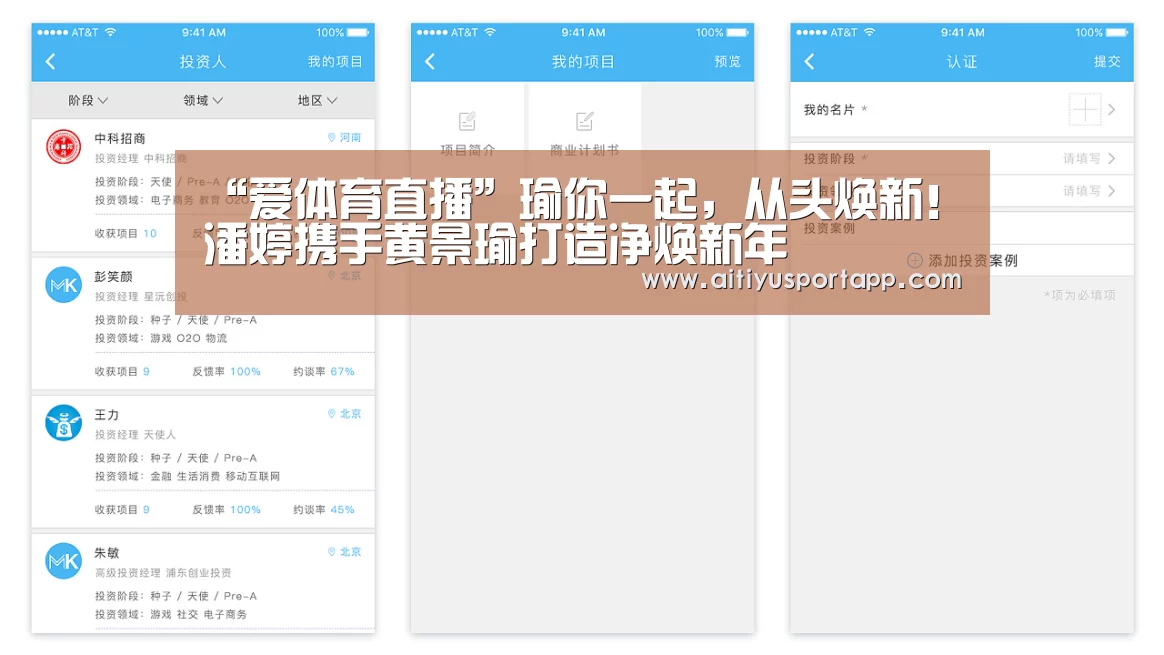The width and height of the screenshot is (1164, 655).
Task: Tap 预览 in the 我的项目 header
Action: (728, 62)
